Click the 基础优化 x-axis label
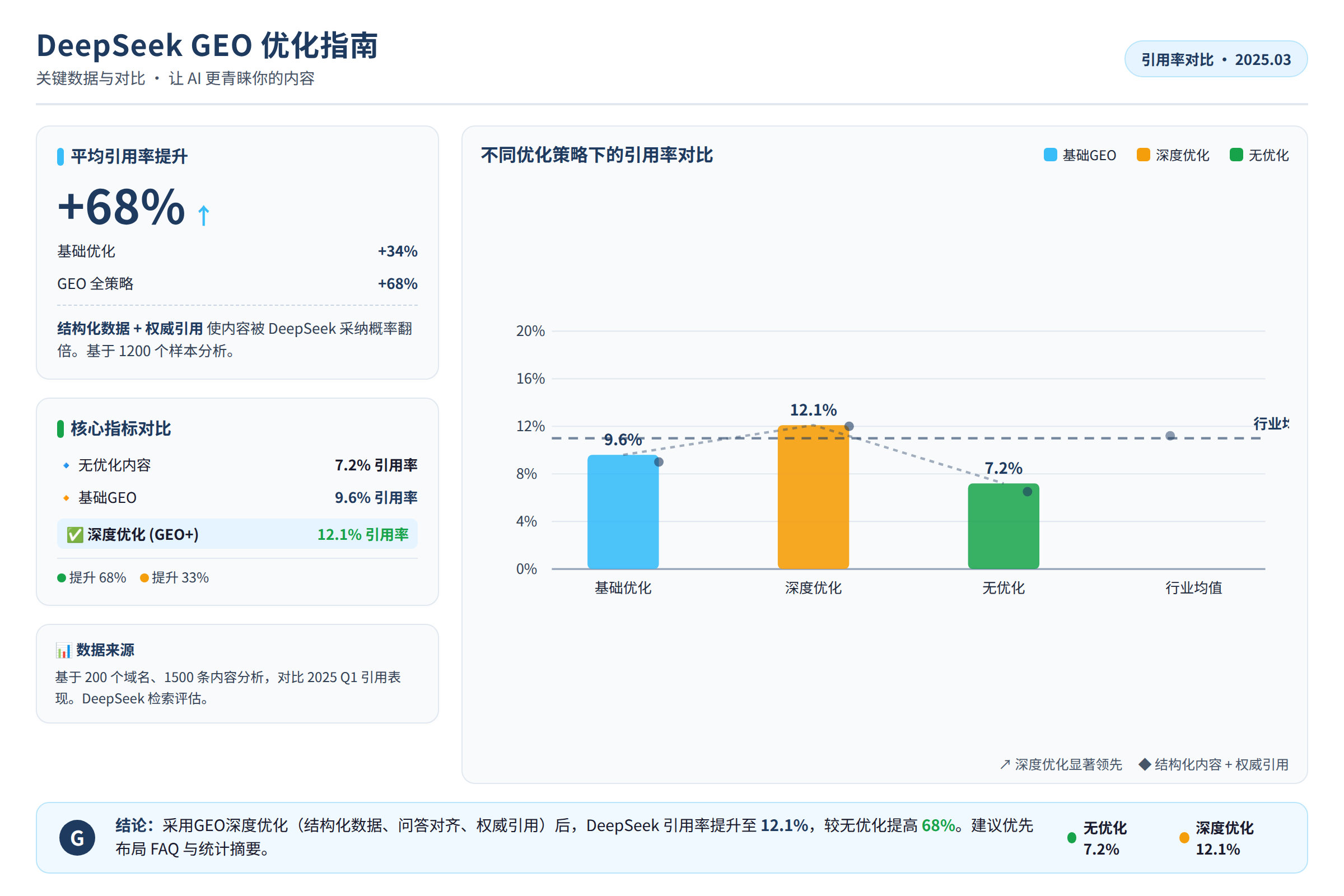The width and height of the screenshot is (1344, 896). (623, 587)
